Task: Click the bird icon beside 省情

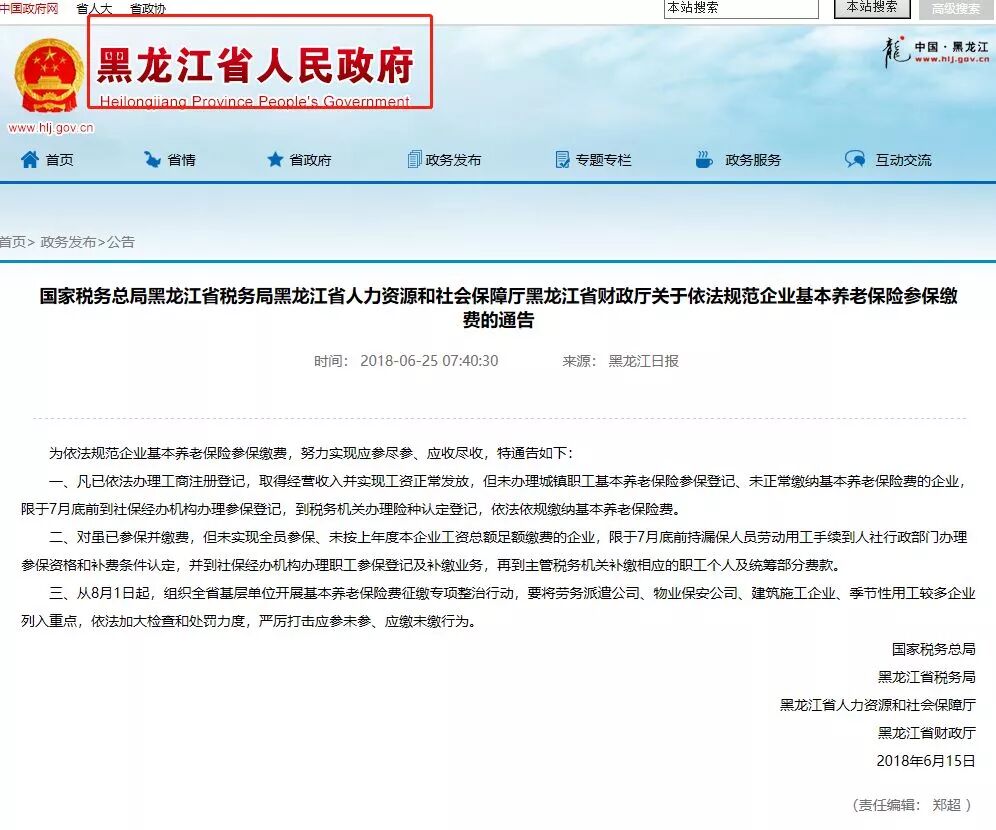Action: pyautogui.click(x=152, y=159)
